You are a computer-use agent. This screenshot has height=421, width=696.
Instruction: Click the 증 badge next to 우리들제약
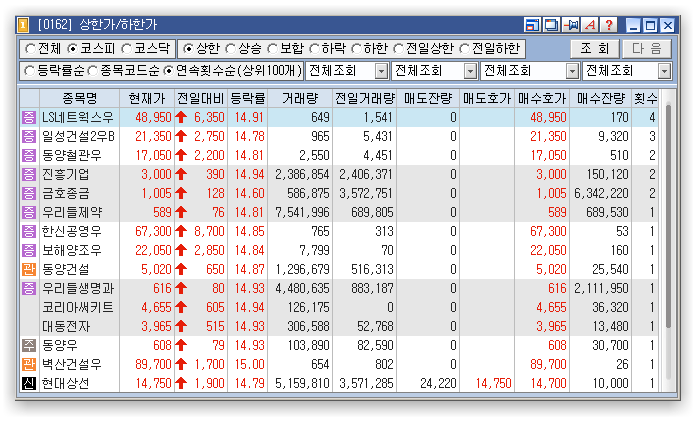[29, 212]
